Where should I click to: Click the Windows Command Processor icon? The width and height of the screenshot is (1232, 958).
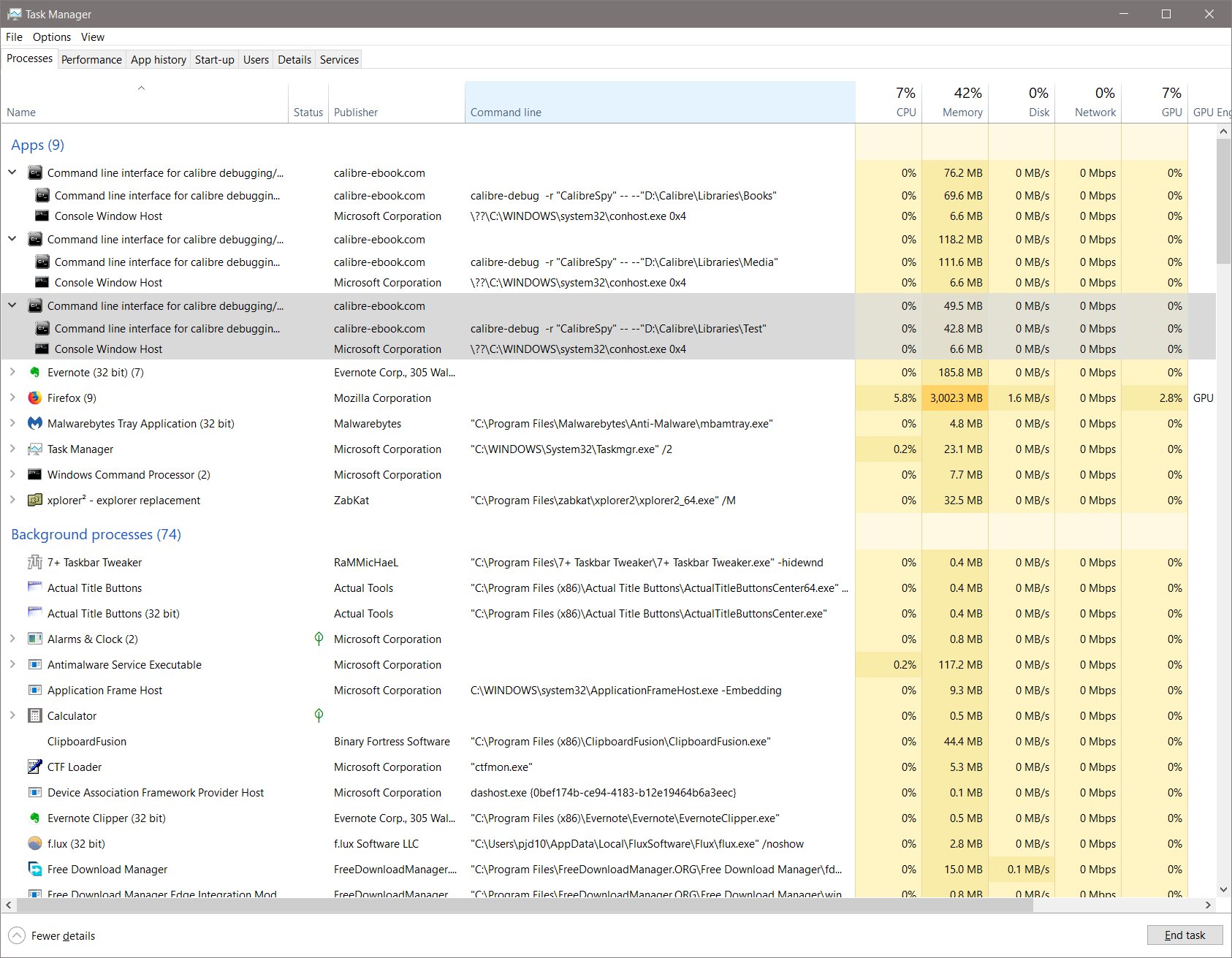34,475
